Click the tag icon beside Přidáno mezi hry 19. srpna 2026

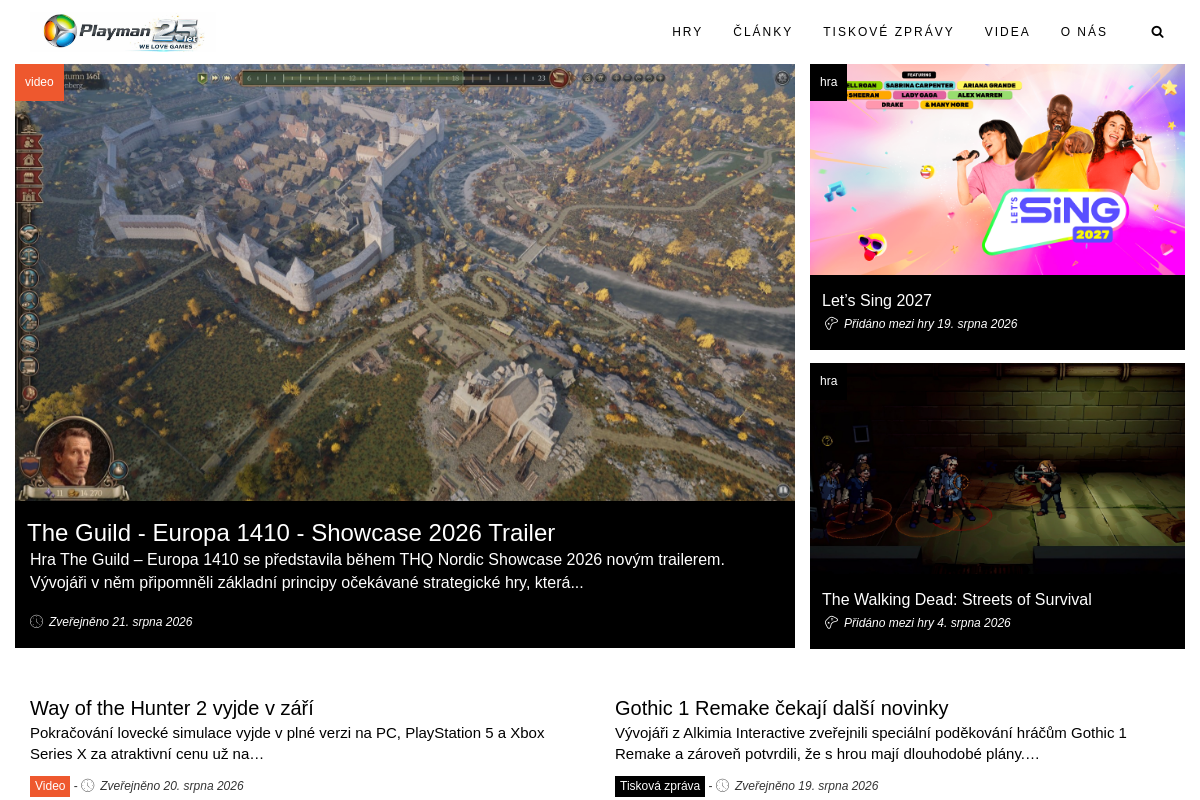tap(831, 324)
